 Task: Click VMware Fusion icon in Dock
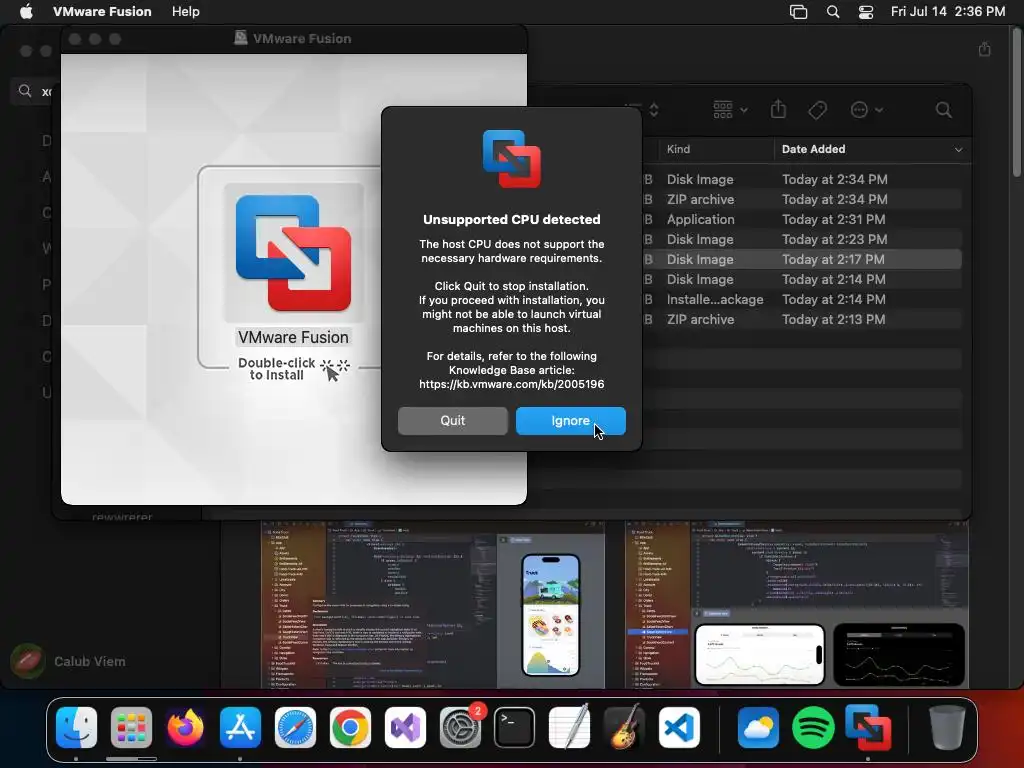[868, 727]
